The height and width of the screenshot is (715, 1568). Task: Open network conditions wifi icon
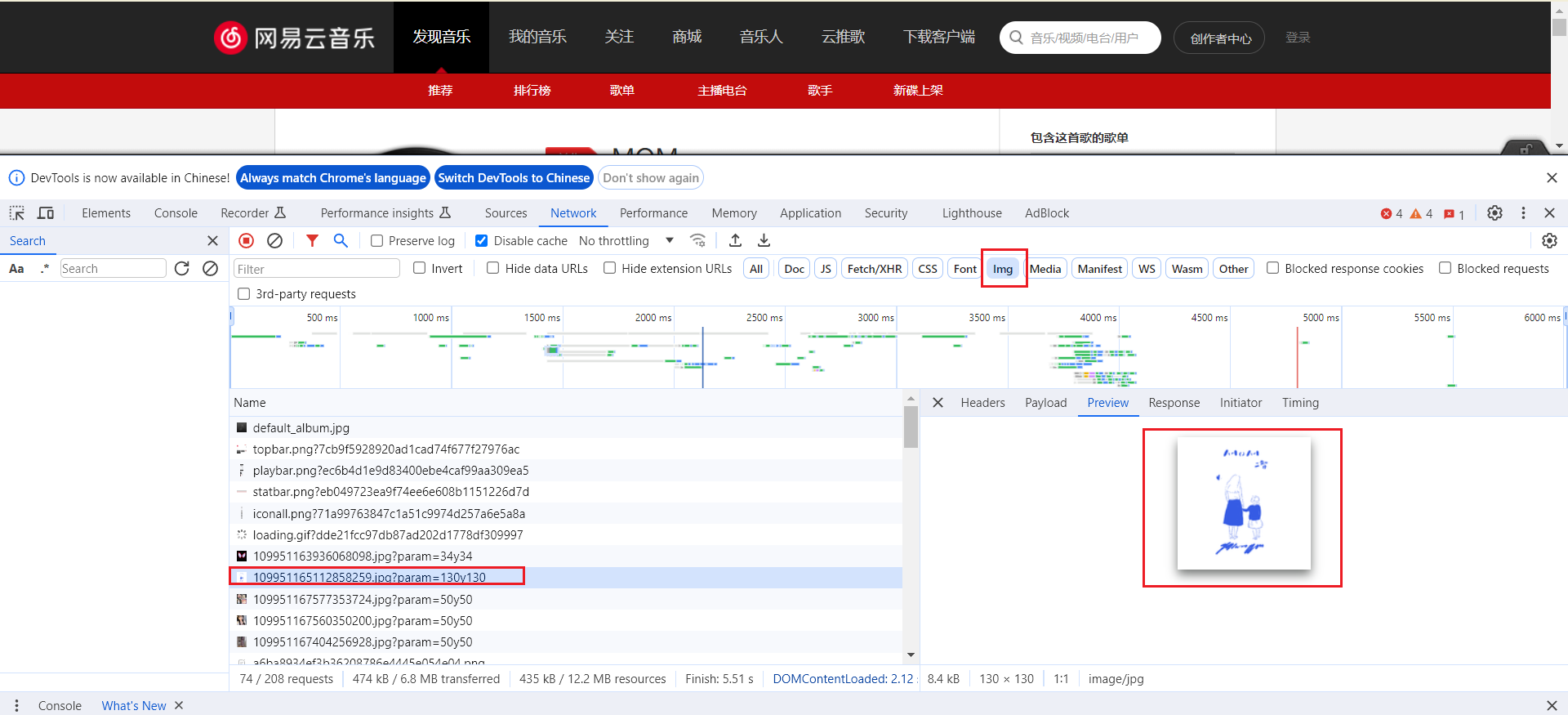(697, 240)
